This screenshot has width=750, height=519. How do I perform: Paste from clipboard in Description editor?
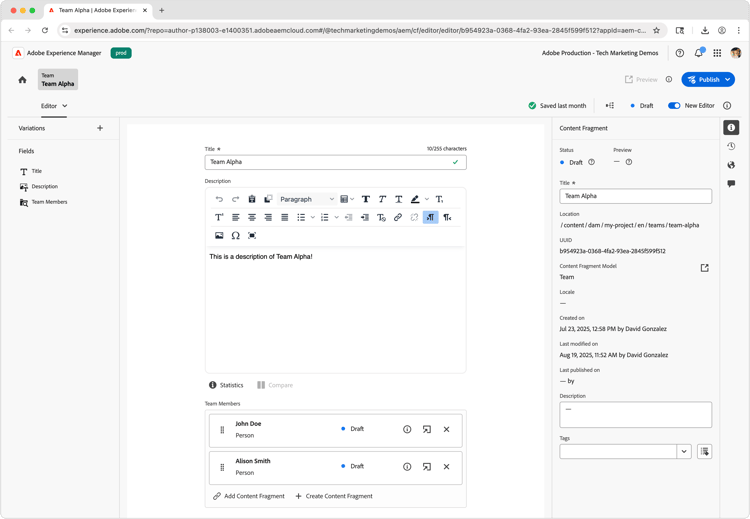[x=252, y=199]
